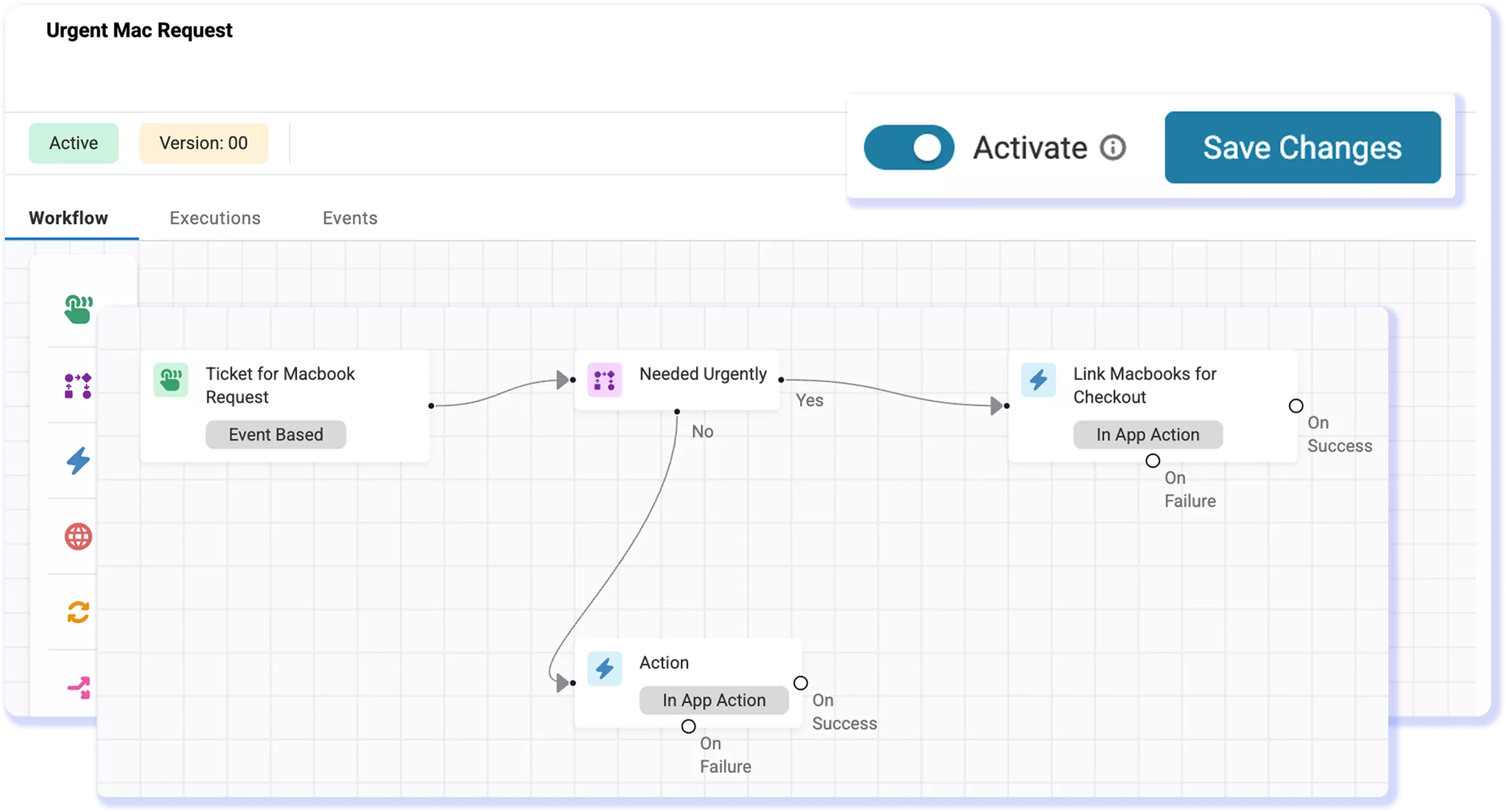This screenshot has height=812, width=1506.
Task: Click the No branch label
Action: (702, 431)
